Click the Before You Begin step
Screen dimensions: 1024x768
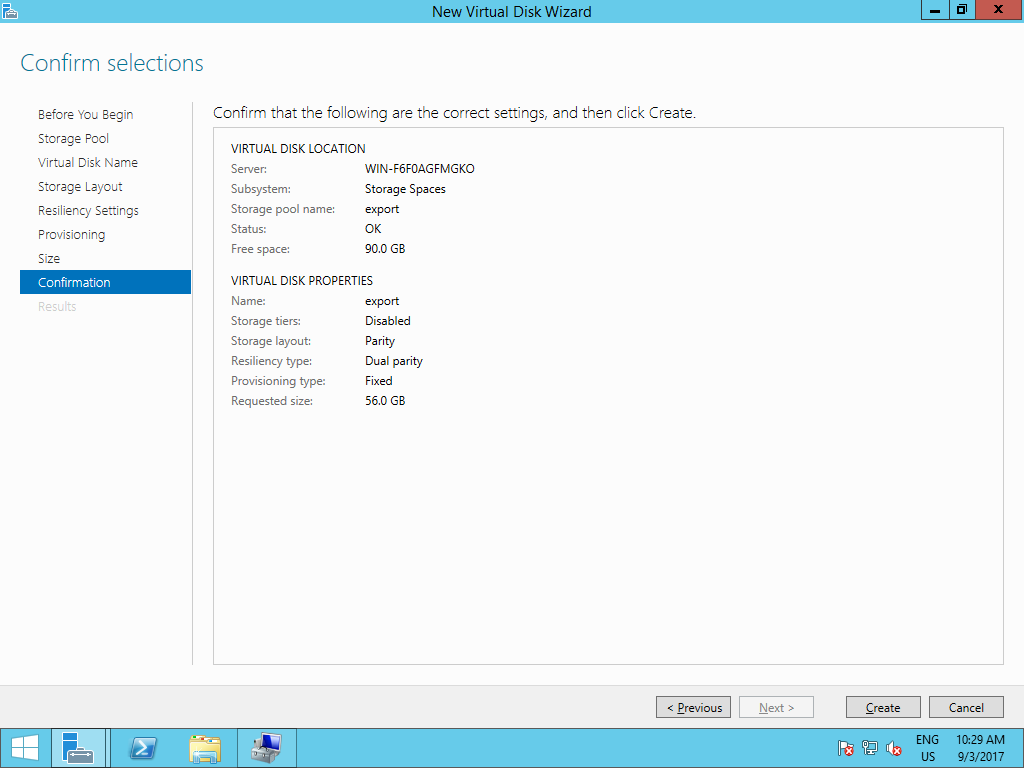(85, 114)
